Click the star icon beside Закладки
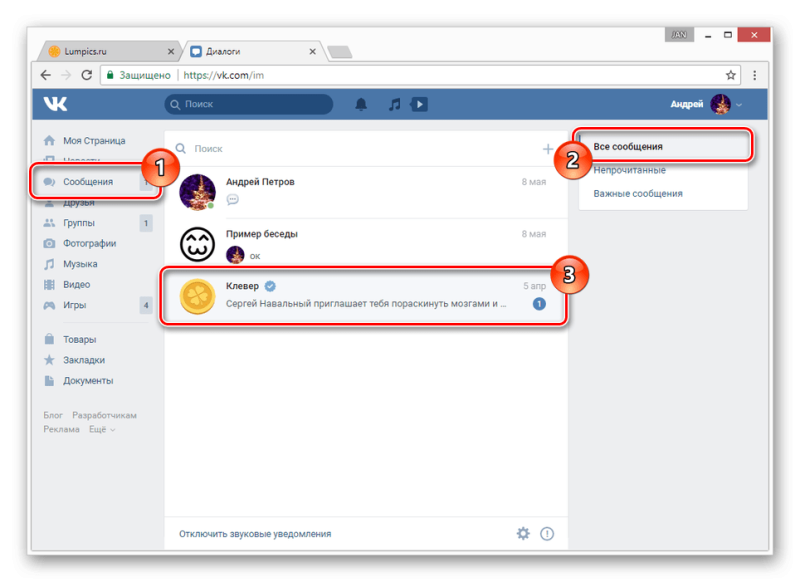This screenshot has width=800, height=582. 49,360
